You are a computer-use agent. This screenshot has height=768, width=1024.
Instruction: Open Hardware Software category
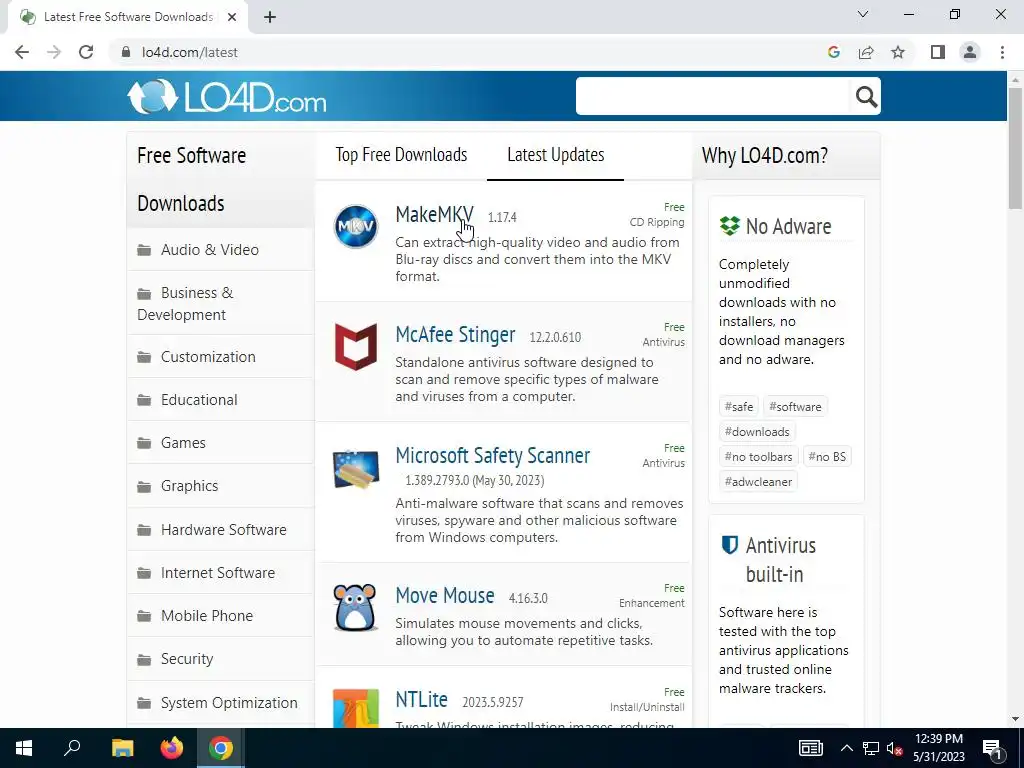pos(223,530)
